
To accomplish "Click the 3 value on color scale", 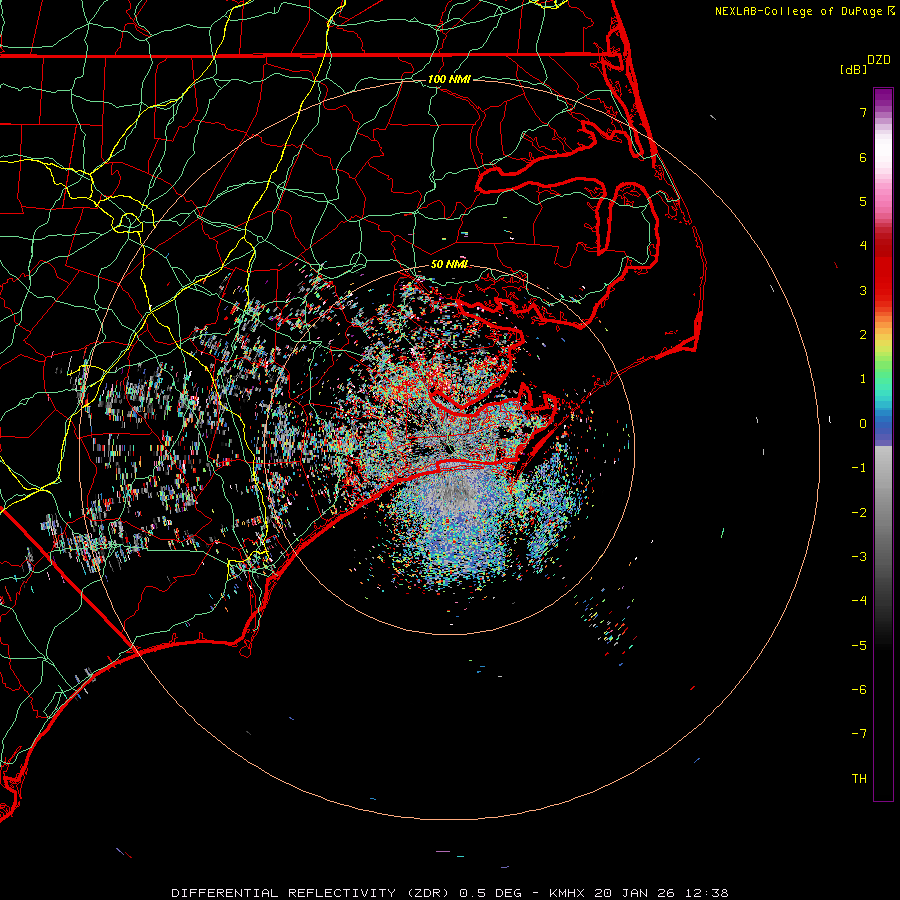I will tap(863, 290).
